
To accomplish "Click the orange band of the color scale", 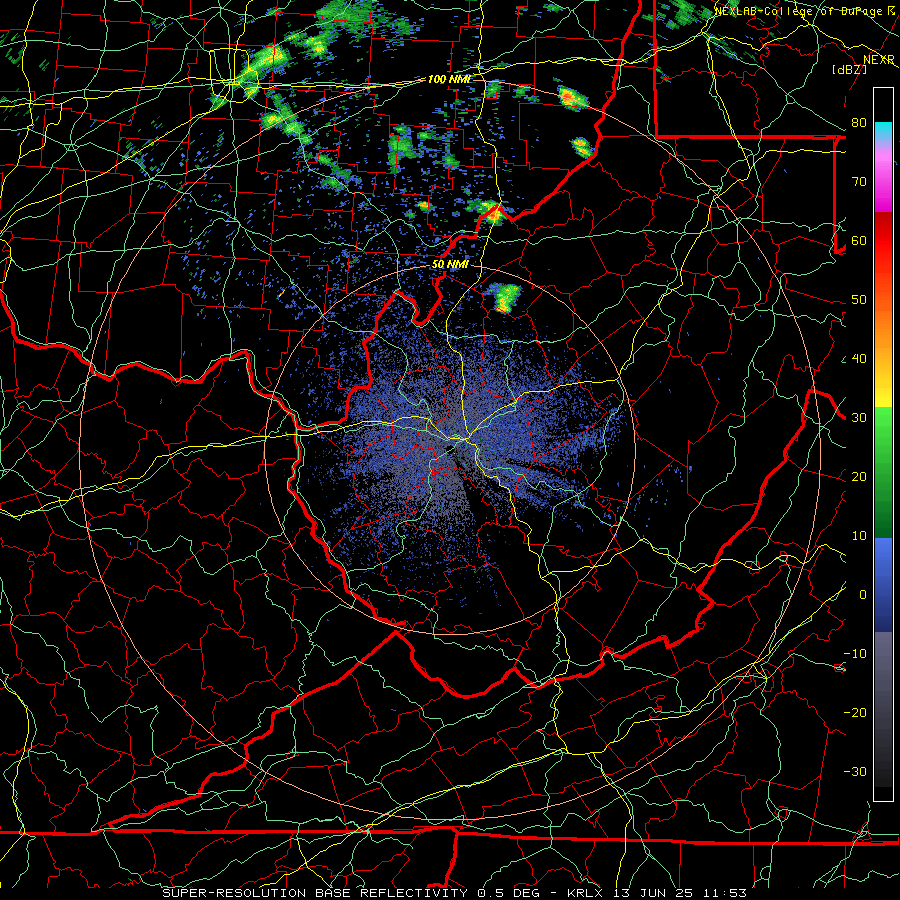I will tap(883, 327).
